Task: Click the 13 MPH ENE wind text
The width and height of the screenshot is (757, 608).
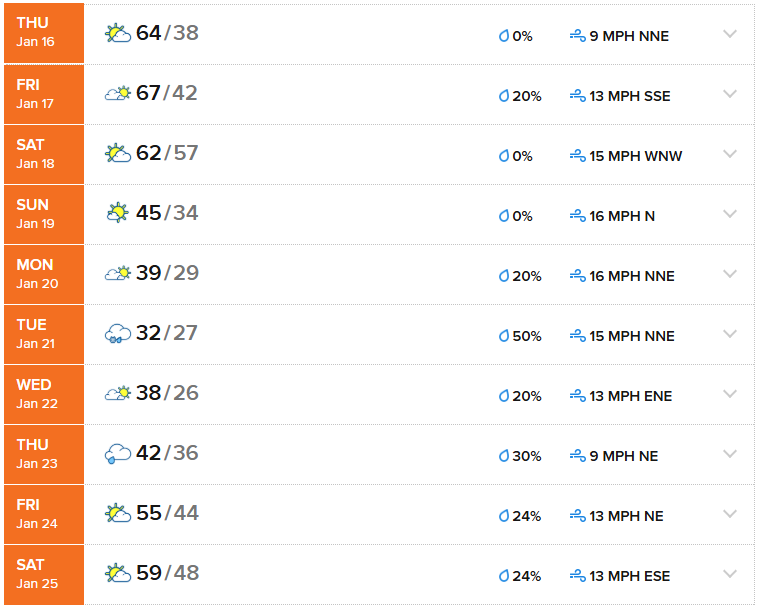Action: coord(631,396)
